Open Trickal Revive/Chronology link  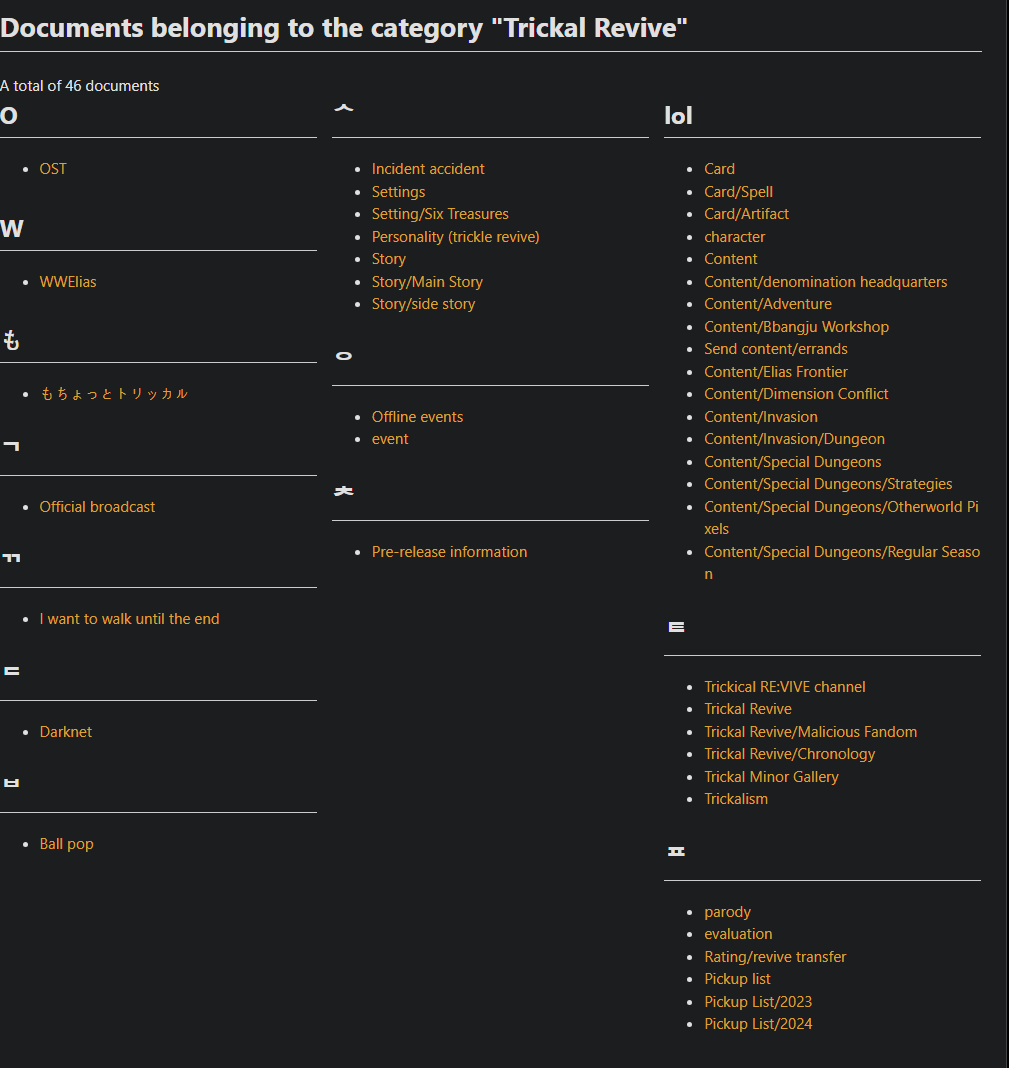(790, 755)
